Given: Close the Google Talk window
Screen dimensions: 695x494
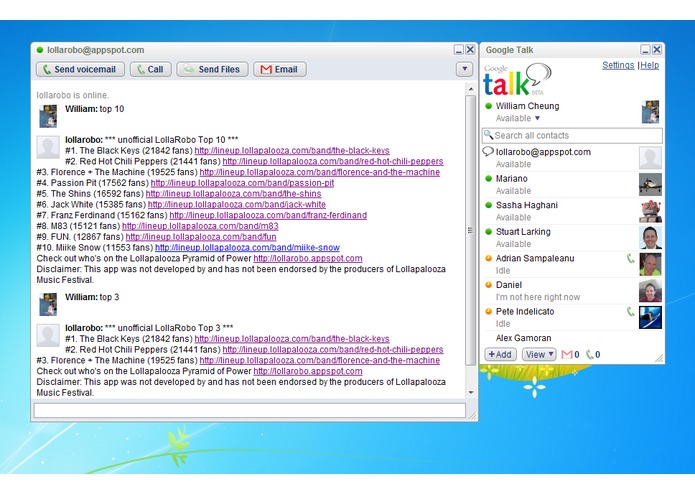Looking at the screenshot, I should pos(657,50).
